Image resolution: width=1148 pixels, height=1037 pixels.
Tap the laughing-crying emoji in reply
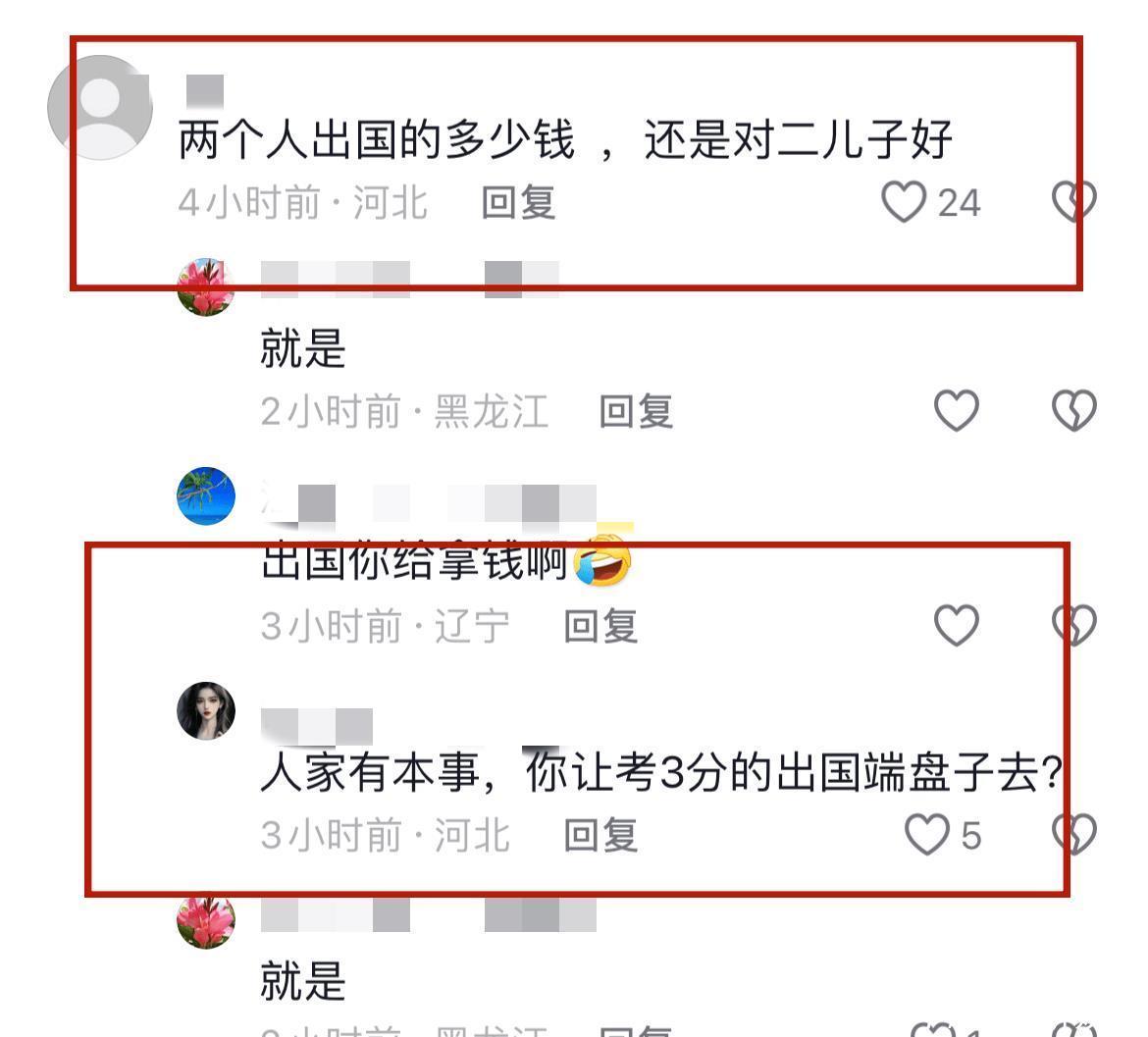click(603, 560)
